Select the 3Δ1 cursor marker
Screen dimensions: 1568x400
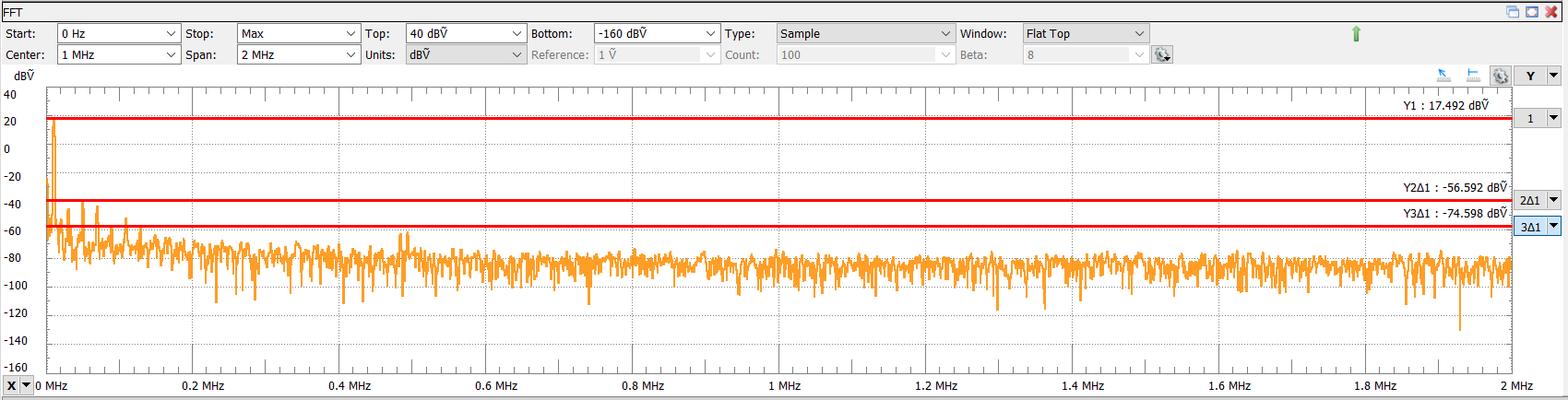click(1530, 227)
